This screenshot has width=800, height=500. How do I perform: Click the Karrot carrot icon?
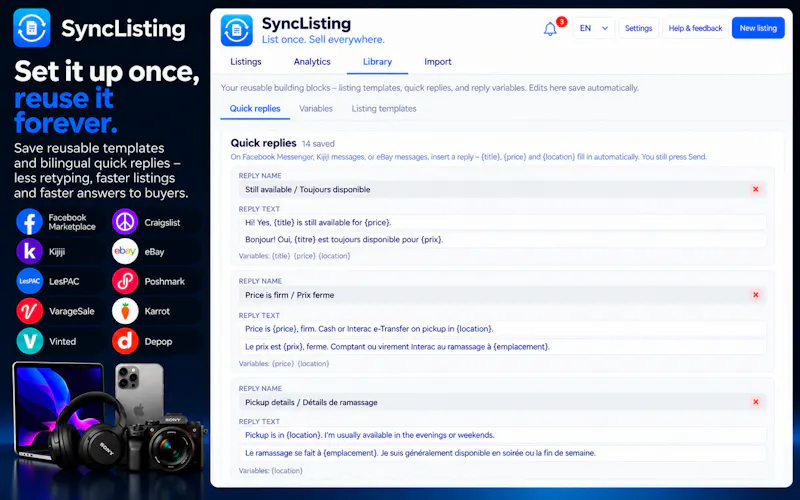[125, 311]
